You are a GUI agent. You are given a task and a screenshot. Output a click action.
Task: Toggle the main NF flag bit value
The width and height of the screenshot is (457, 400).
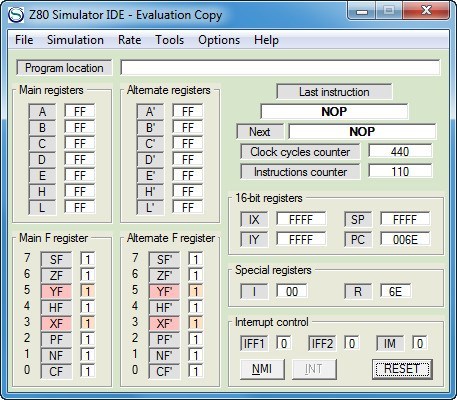pyautogui.click(x=88, y=355)
